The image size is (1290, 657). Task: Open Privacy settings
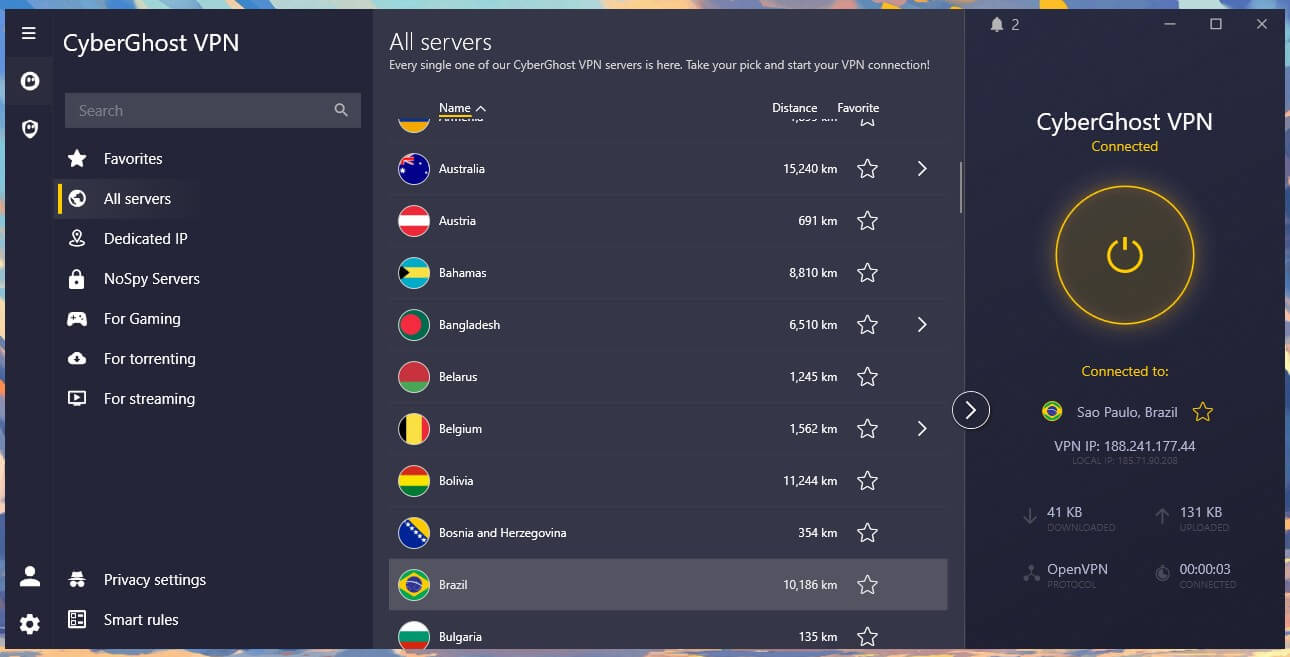point(154,580)
